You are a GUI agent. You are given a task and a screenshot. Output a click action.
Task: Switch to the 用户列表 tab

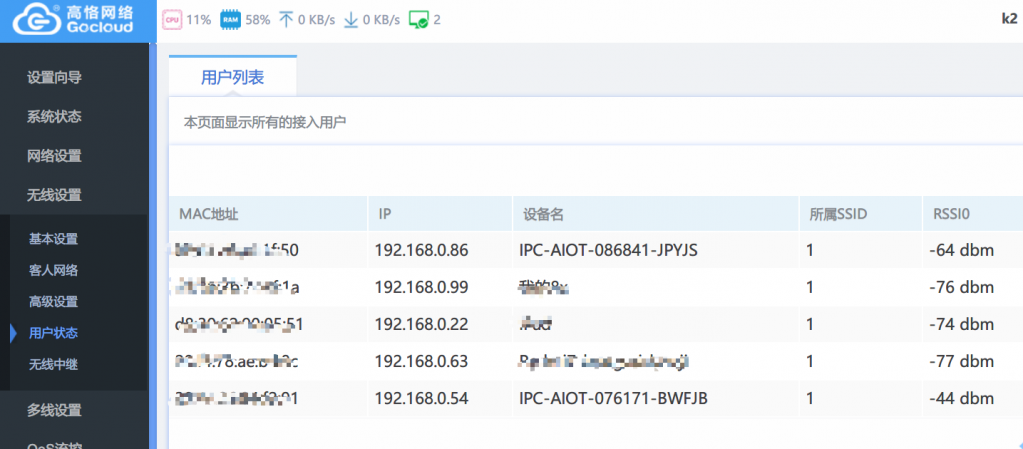tap(232, 76)
